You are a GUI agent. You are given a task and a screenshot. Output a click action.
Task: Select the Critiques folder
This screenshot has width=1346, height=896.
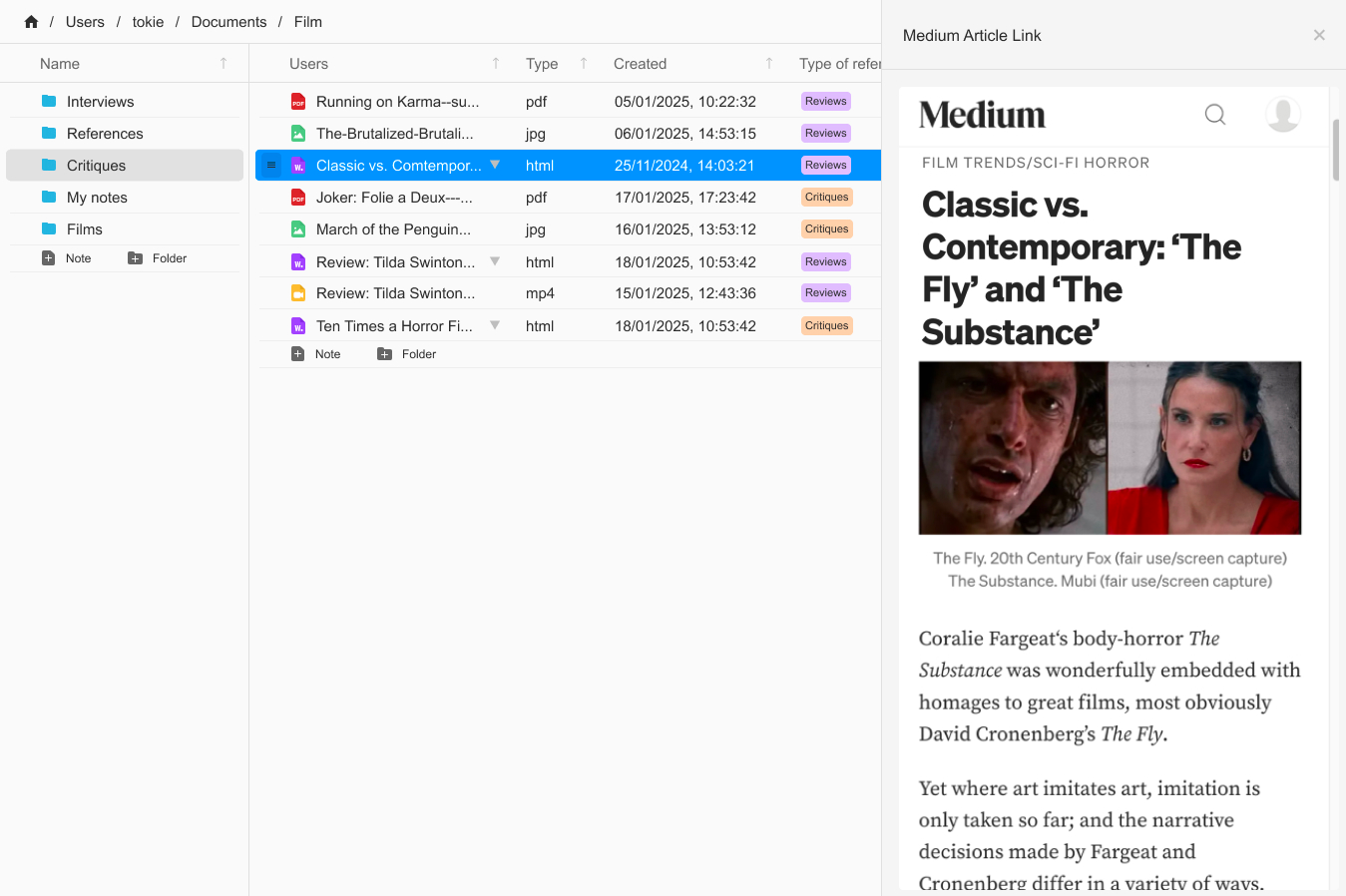click(x=125, y=166)
